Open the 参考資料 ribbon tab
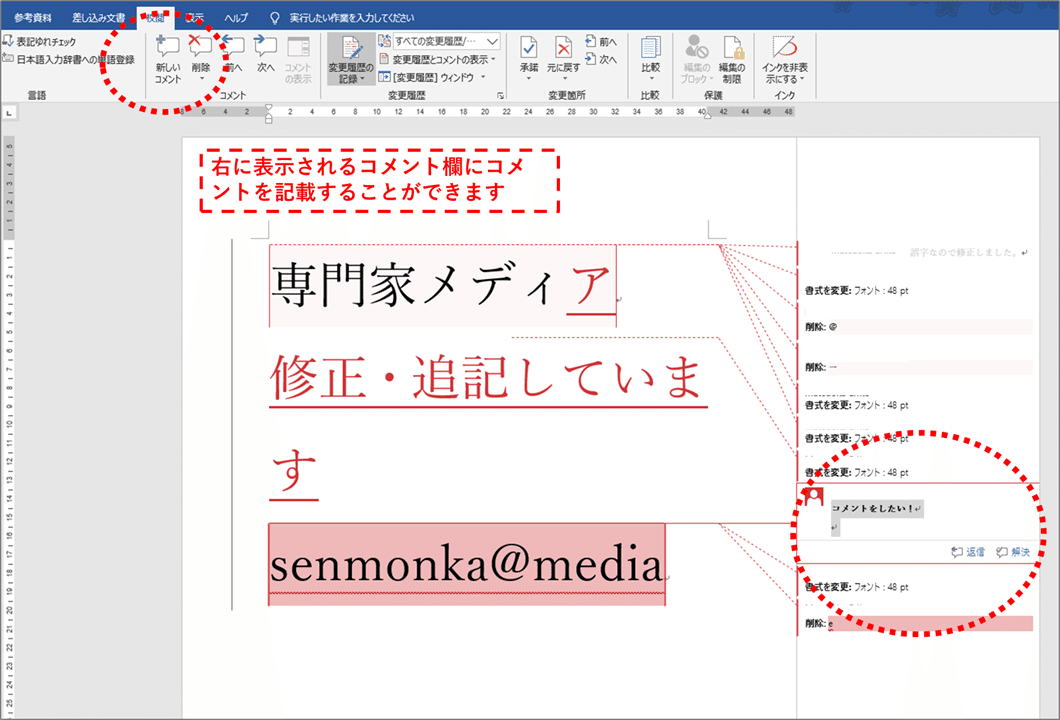Screen dimensions: 1060x720 tap(32, 18)
